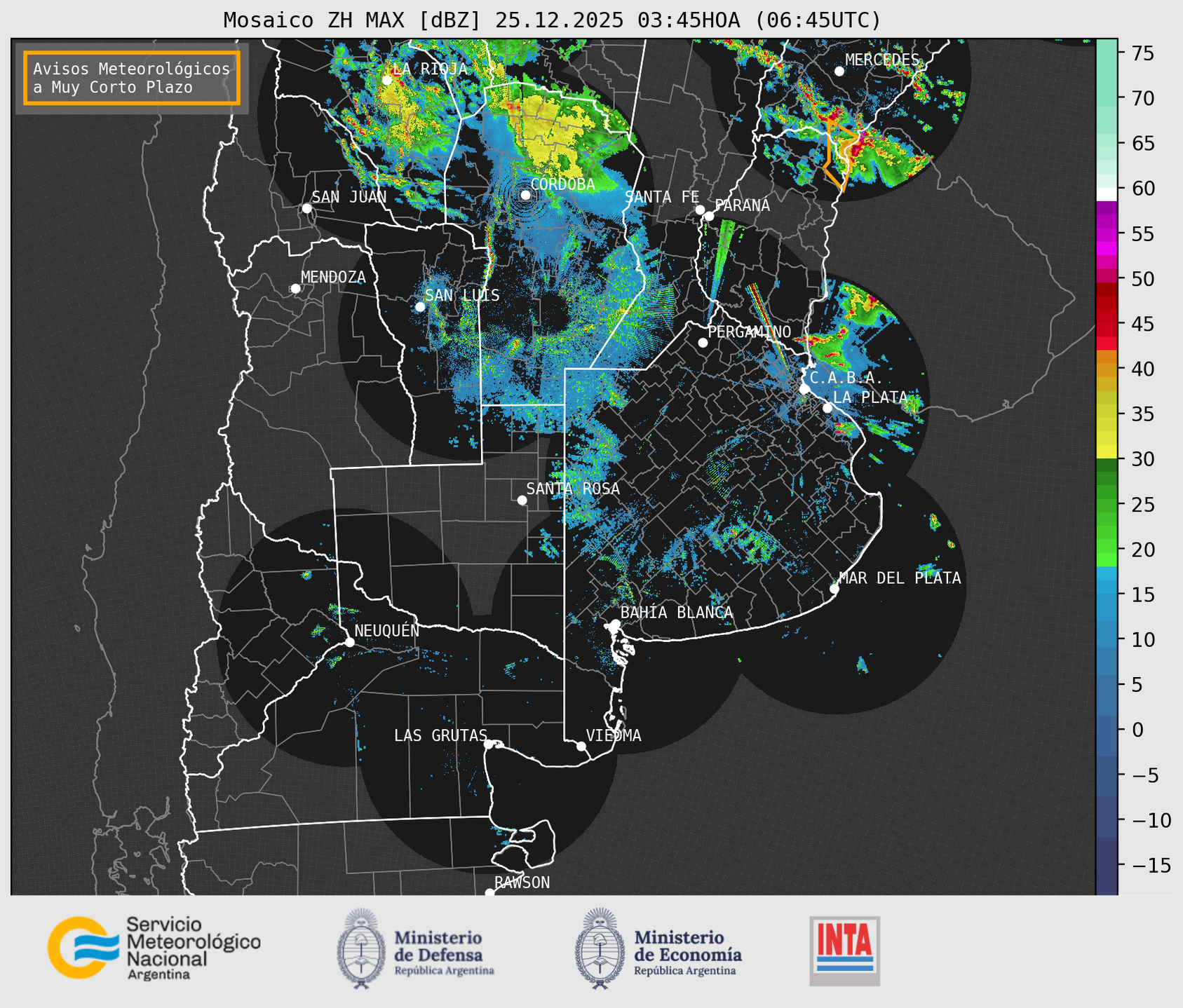
Task: Click the 55 dBZ magenta band on scale
Action: tap(1106, 233)
